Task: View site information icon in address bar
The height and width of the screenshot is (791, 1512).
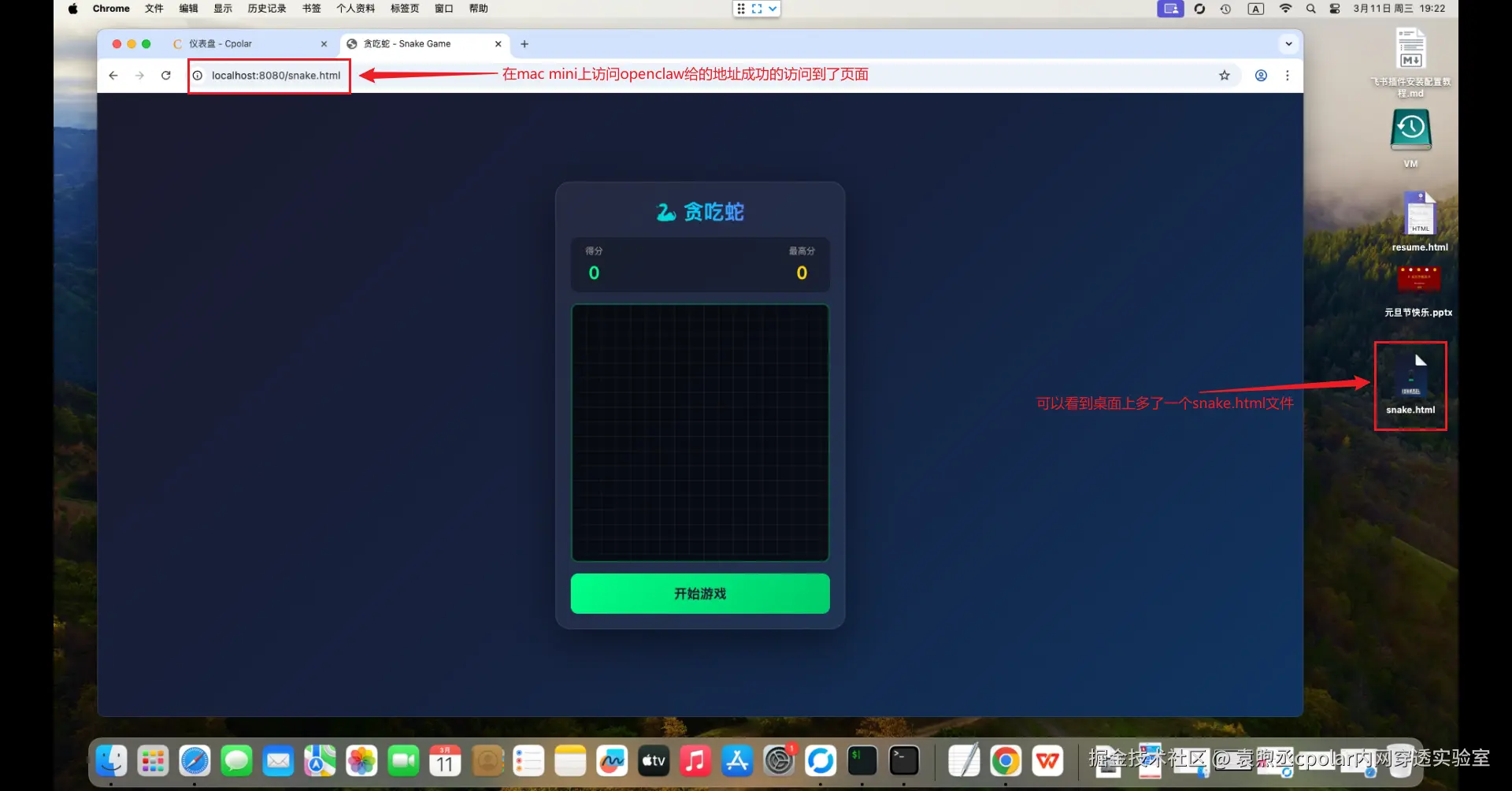Action: click(x=198, y=76)
